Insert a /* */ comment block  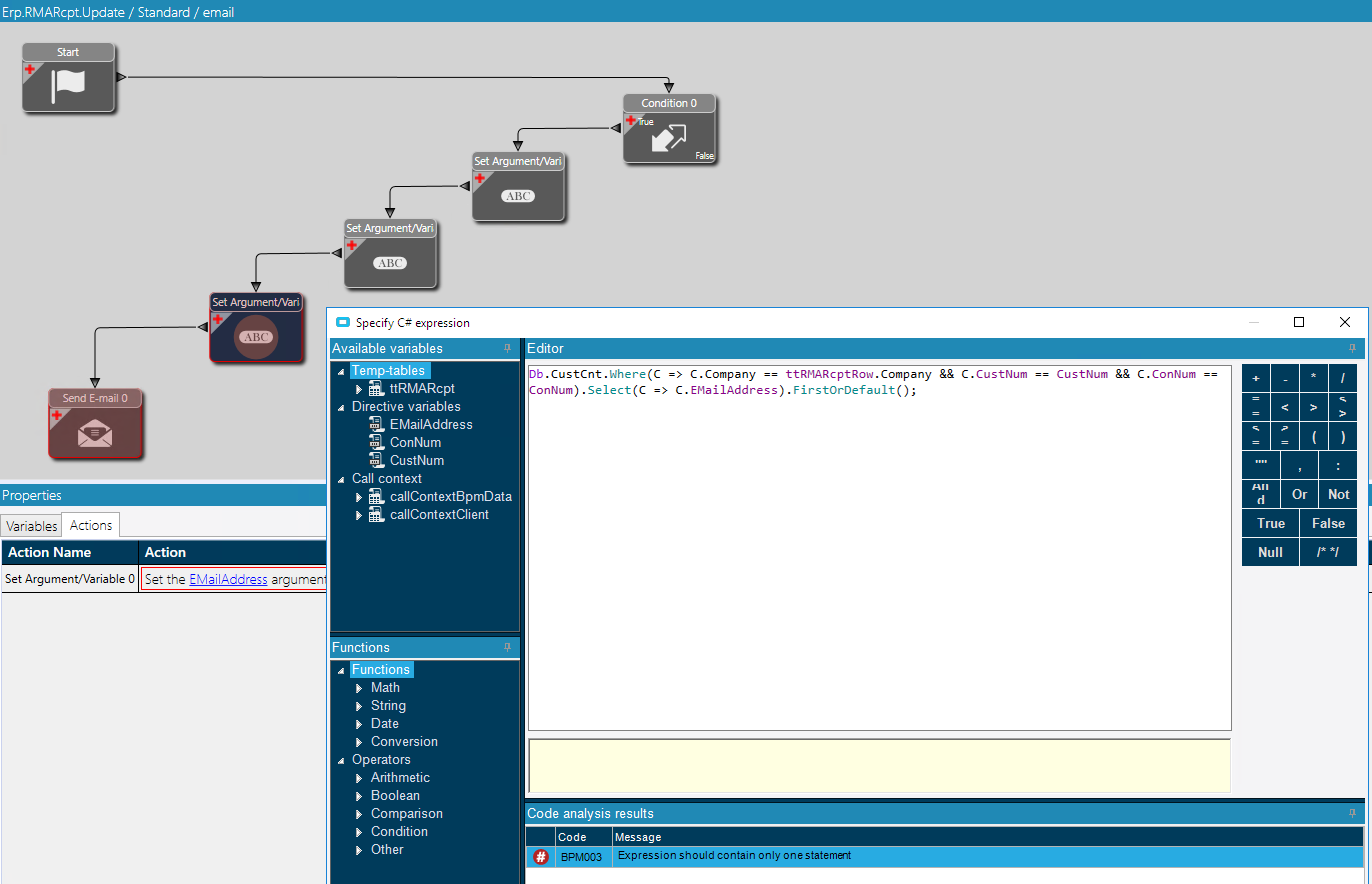pos(1329,552)
